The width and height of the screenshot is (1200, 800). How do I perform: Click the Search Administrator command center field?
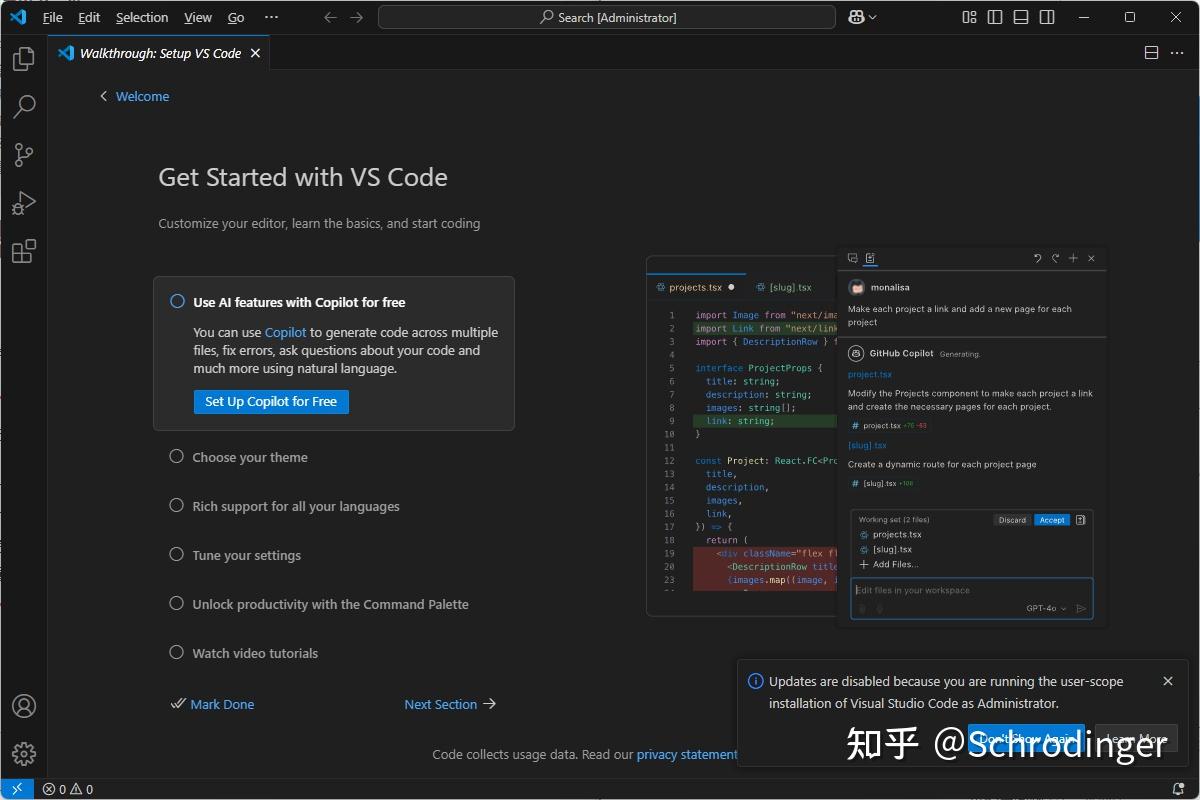606,17
